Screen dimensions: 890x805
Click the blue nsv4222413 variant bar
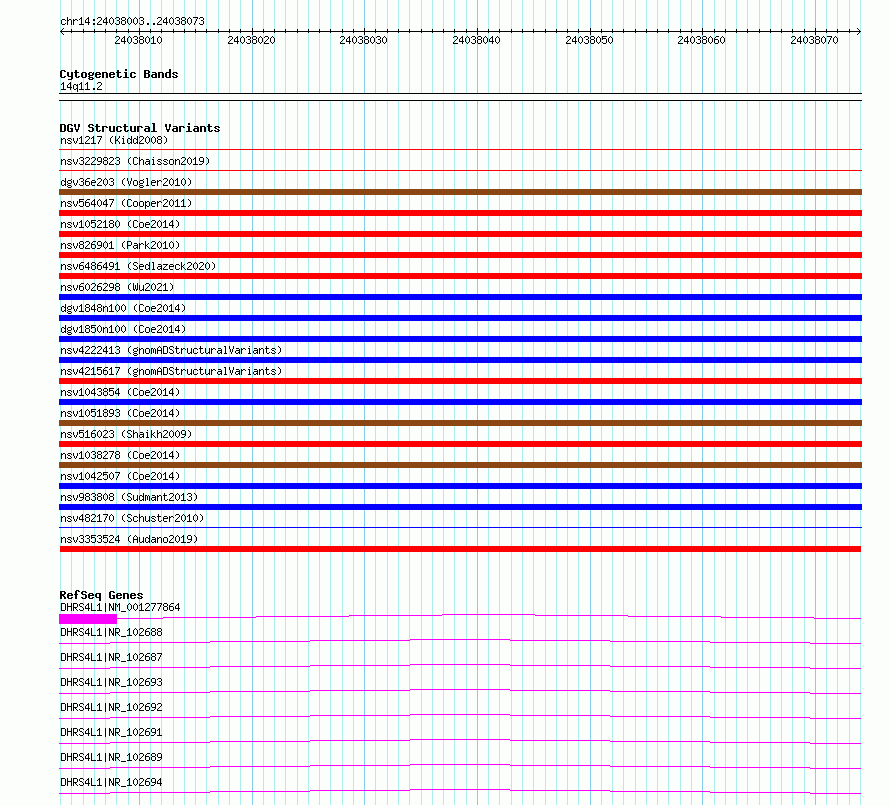pyautogui.click(x=460, y=360)
